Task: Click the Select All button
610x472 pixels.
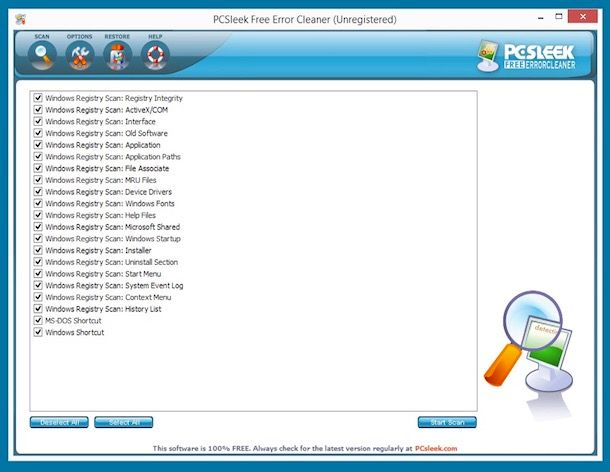Action: 124,422
